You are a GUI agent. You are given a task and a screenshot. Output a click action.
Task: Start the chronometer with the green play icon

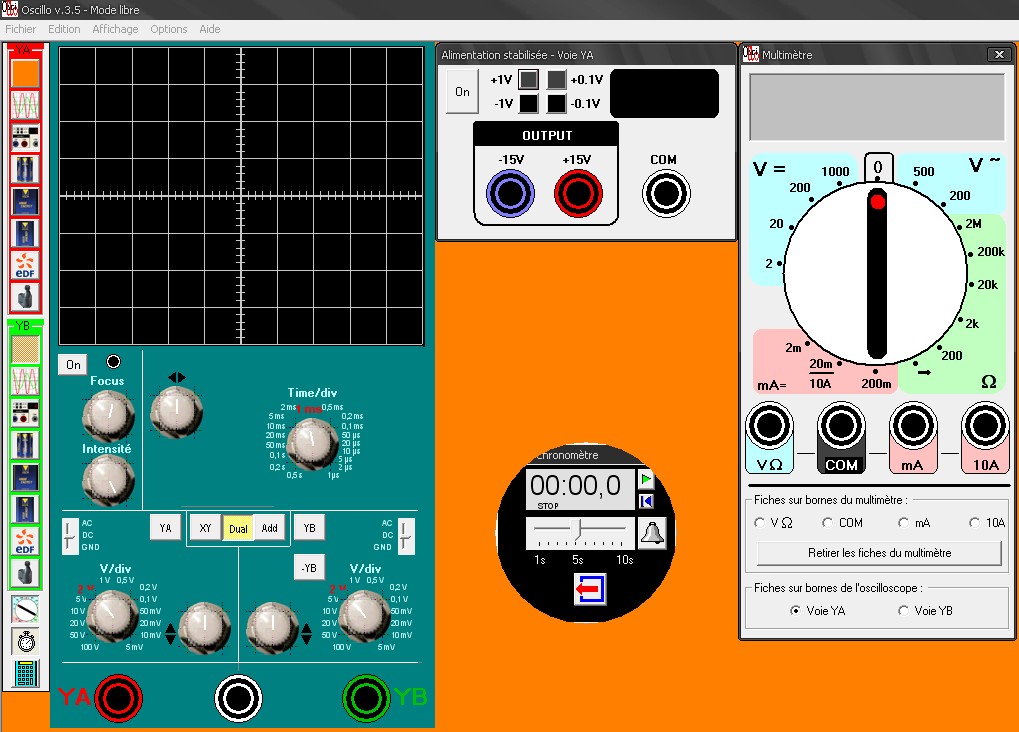[646, 480]
